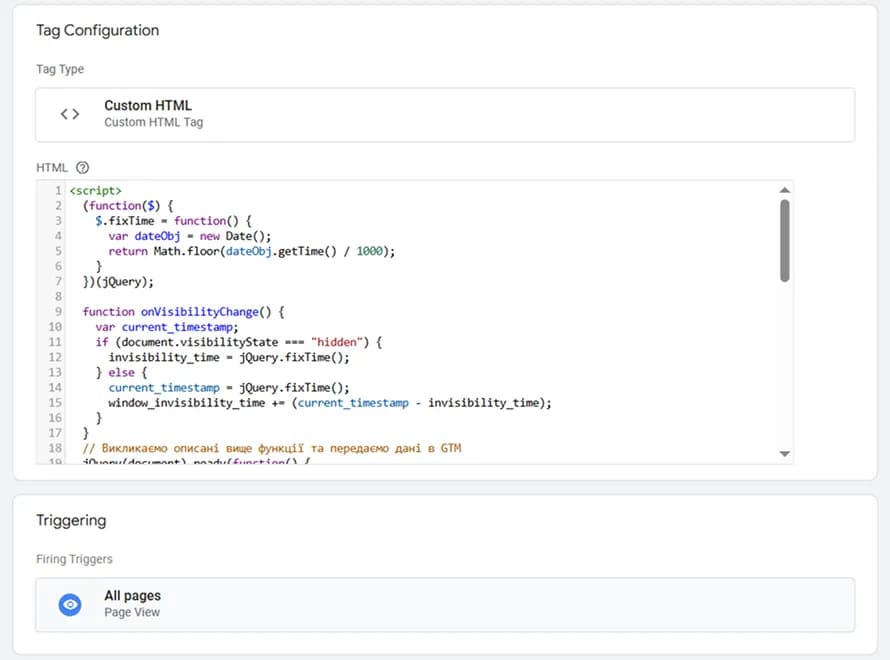Open the HTML field help icon
This screenshot has width=890, height=660.
[80, 167]
